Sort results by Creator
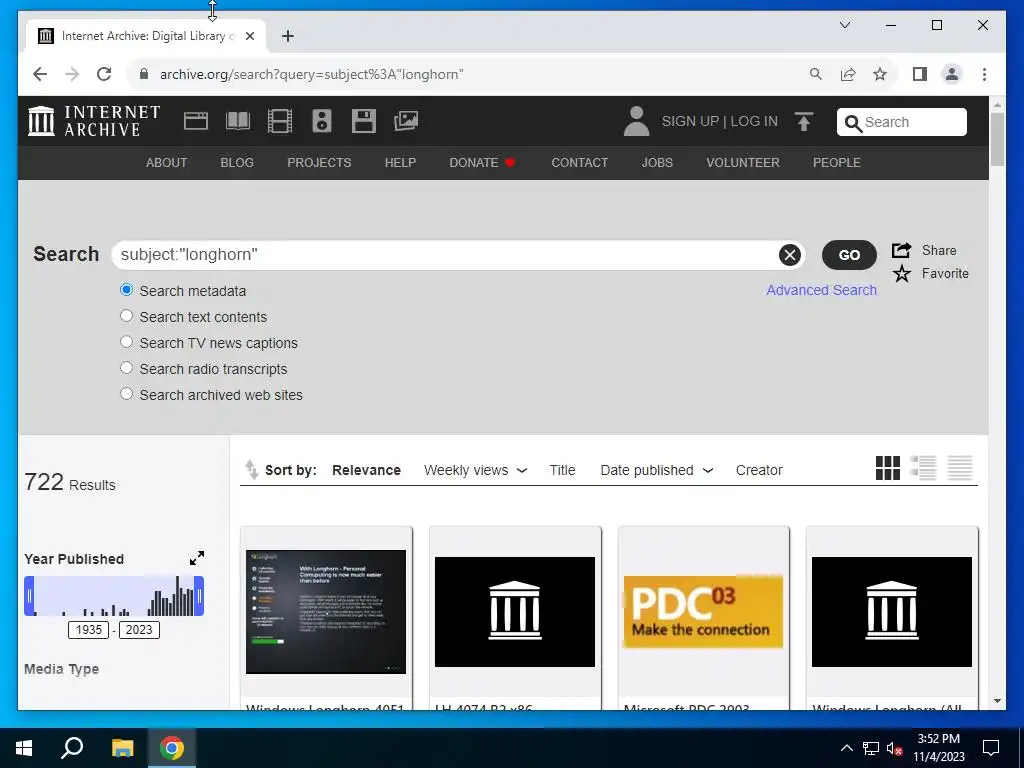The width and height of the screenshot is (1024, 768). point(759,470)
